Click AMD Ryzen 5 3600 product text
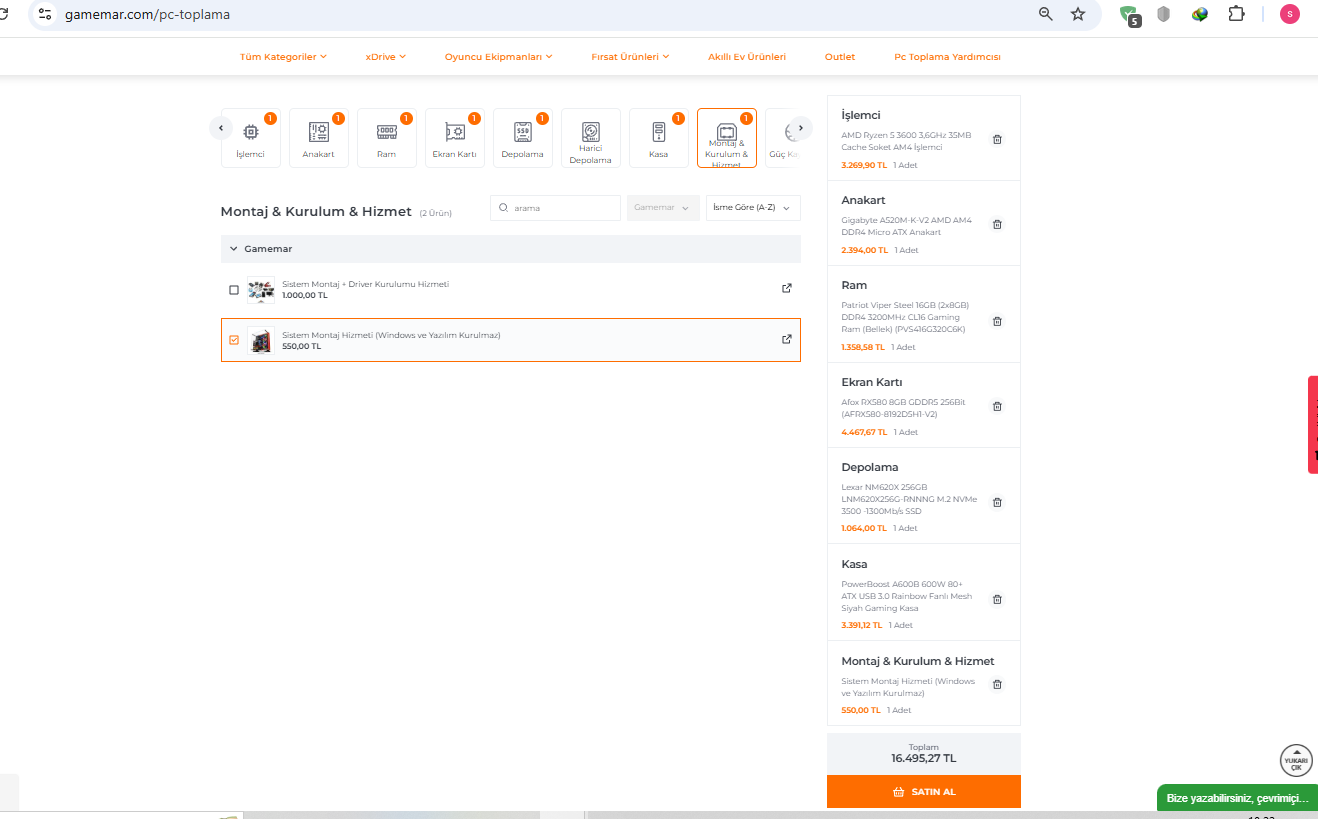 point(906,141)
